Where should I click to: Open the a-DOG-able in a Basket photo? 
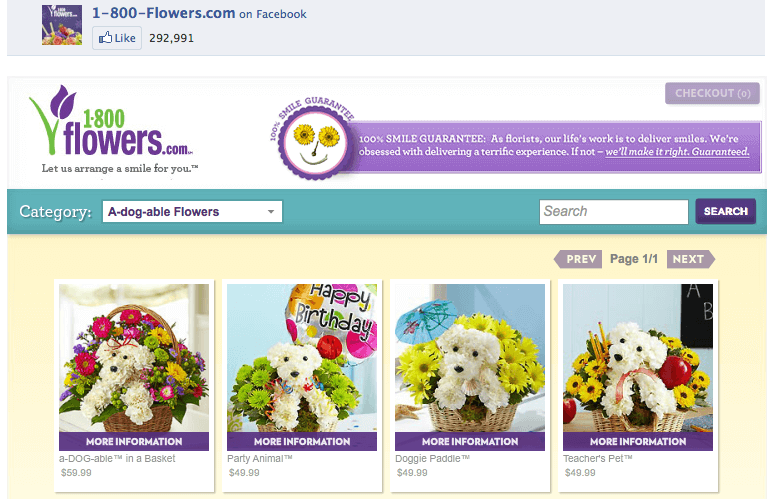coord(134,358)
